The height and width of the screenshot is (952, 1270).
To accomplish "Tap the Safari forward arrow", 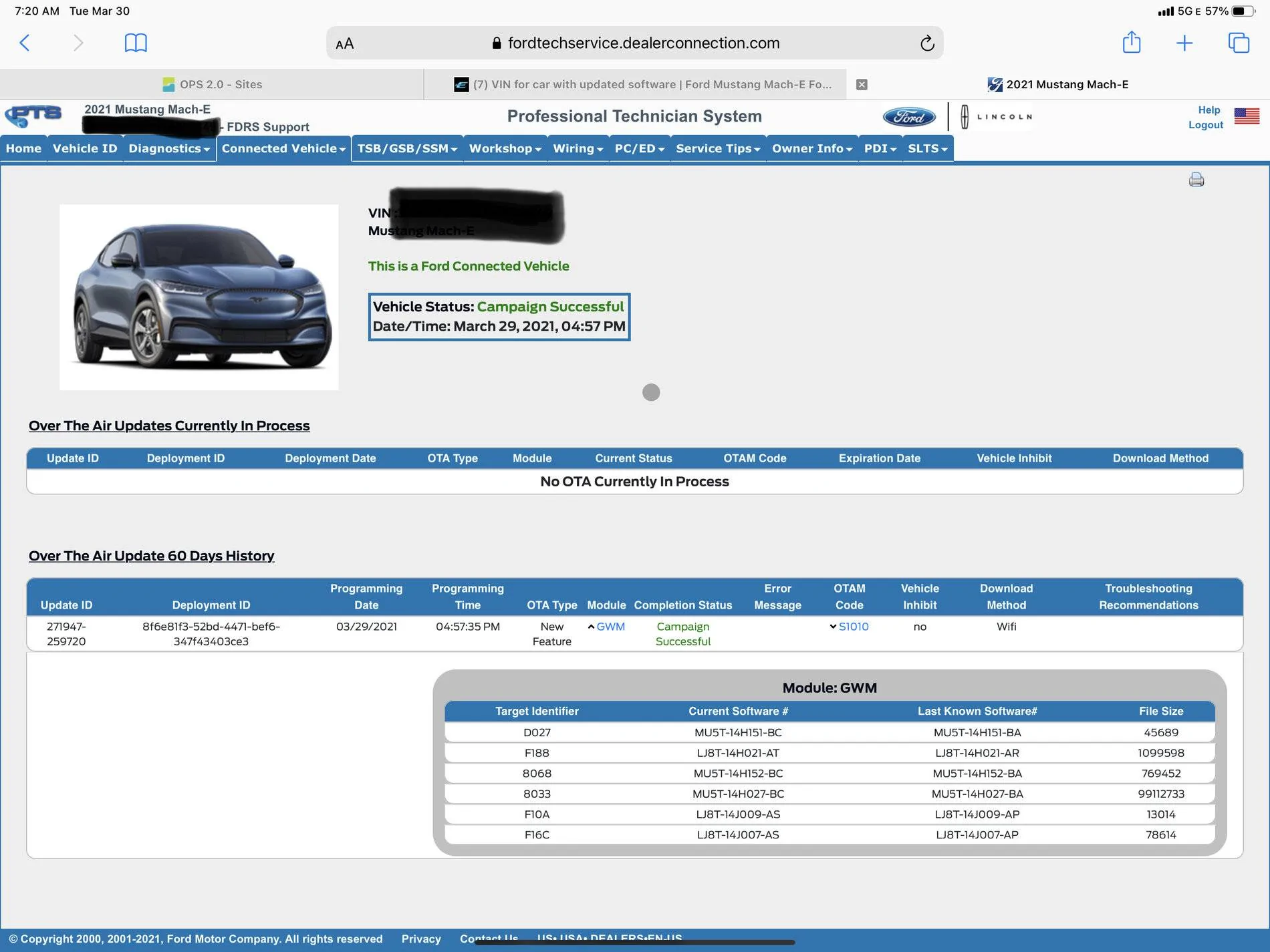I will click(78, 43).
